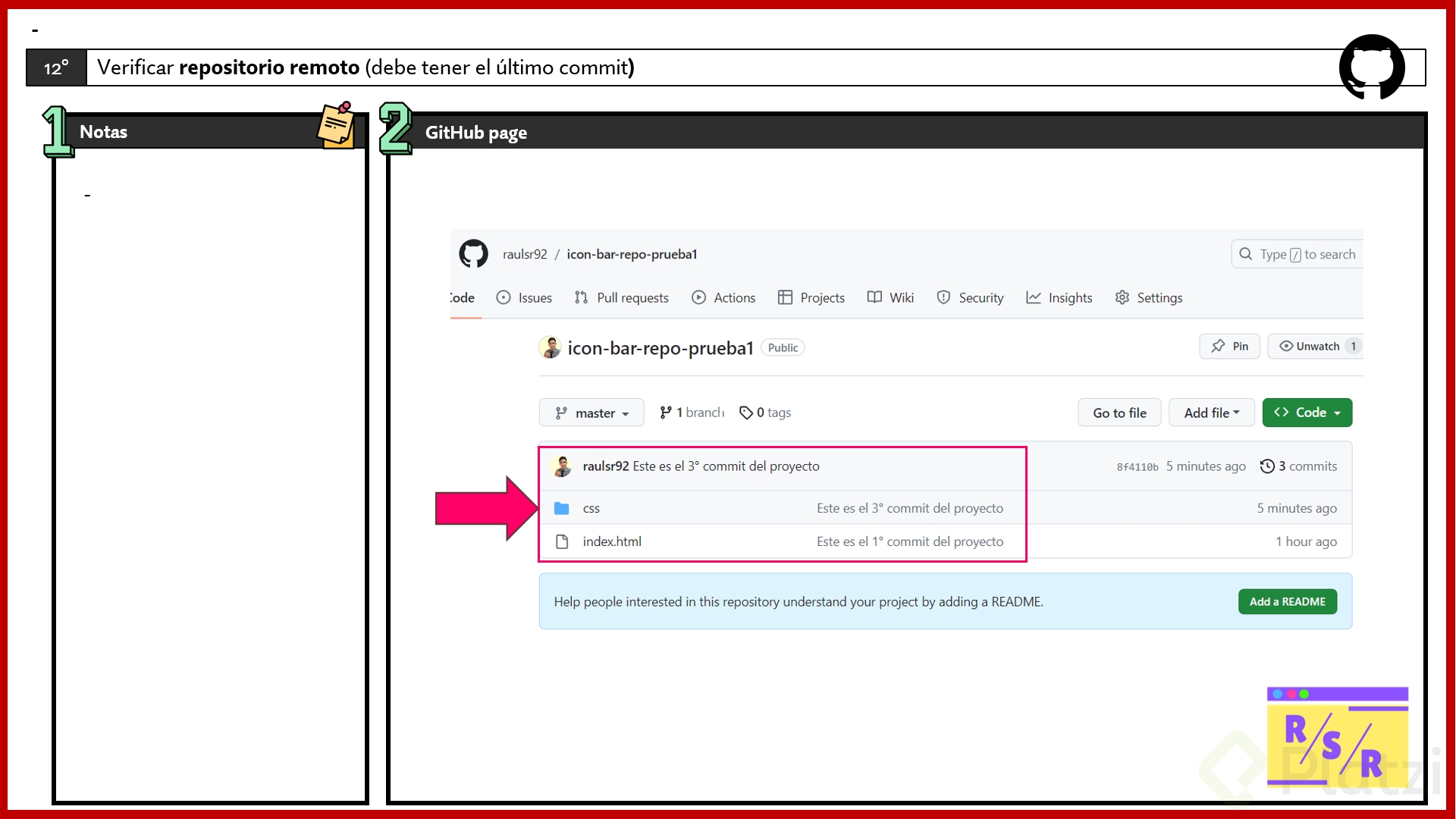Open index.html row '1° commit' message

(x=910, y=541)
